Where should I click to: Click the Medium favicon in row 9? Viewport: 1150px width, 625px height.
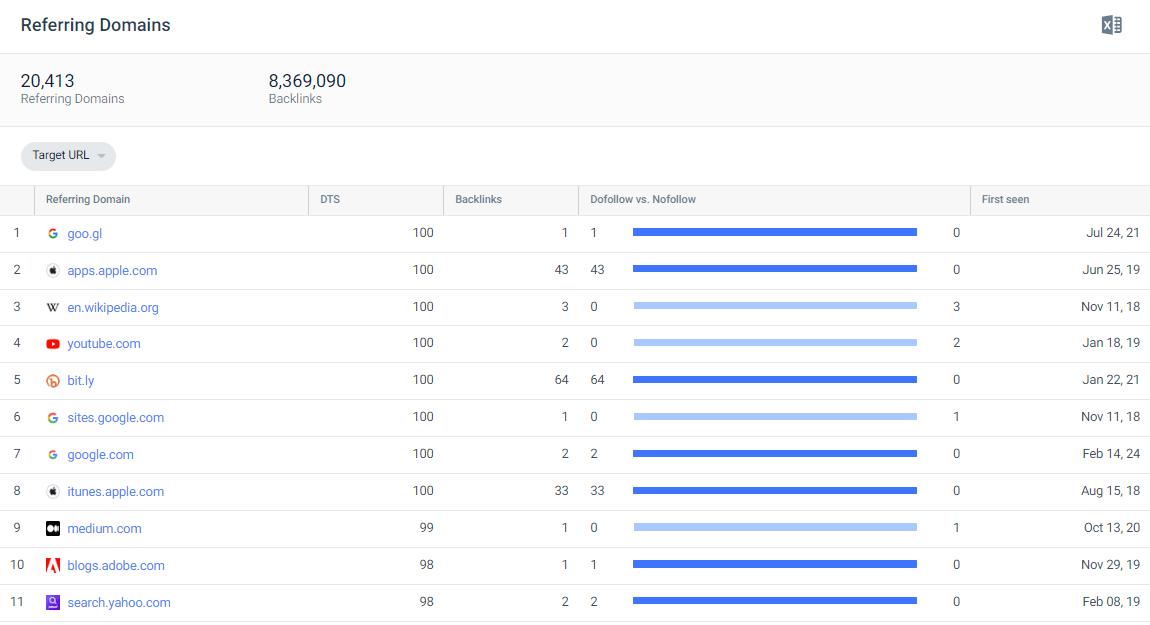[52, 528]
